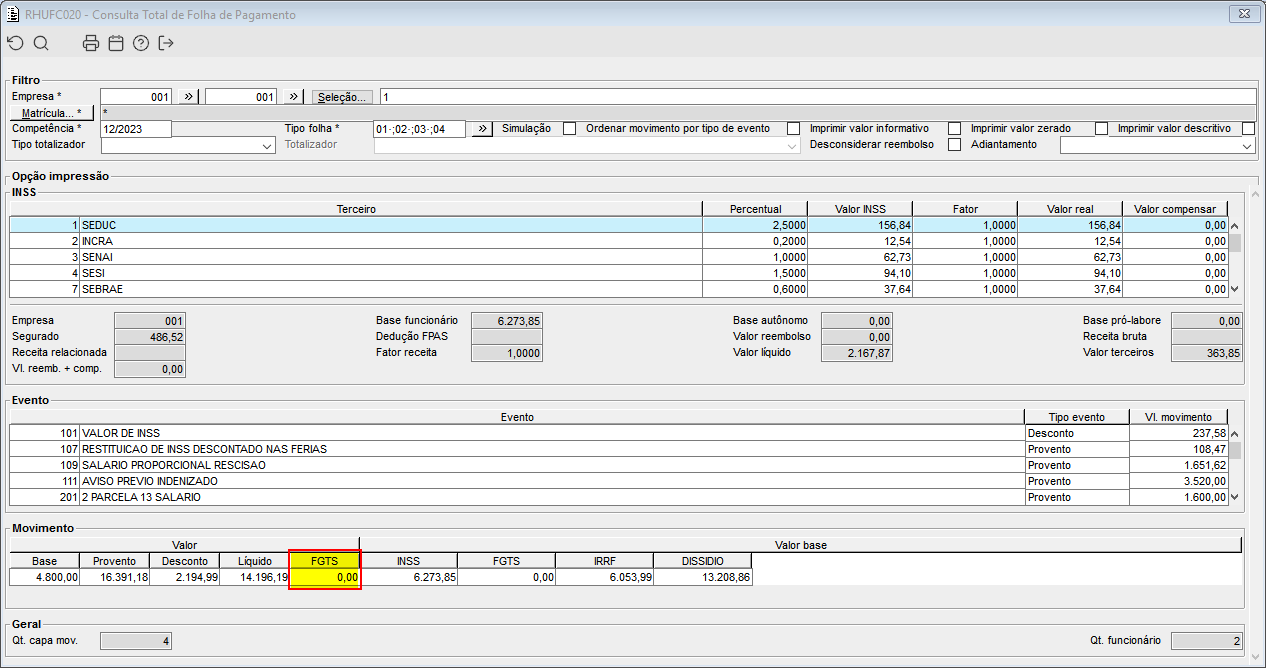Click the Fator column header
This screenshot has height=668, width=1266.
[965, 209]
